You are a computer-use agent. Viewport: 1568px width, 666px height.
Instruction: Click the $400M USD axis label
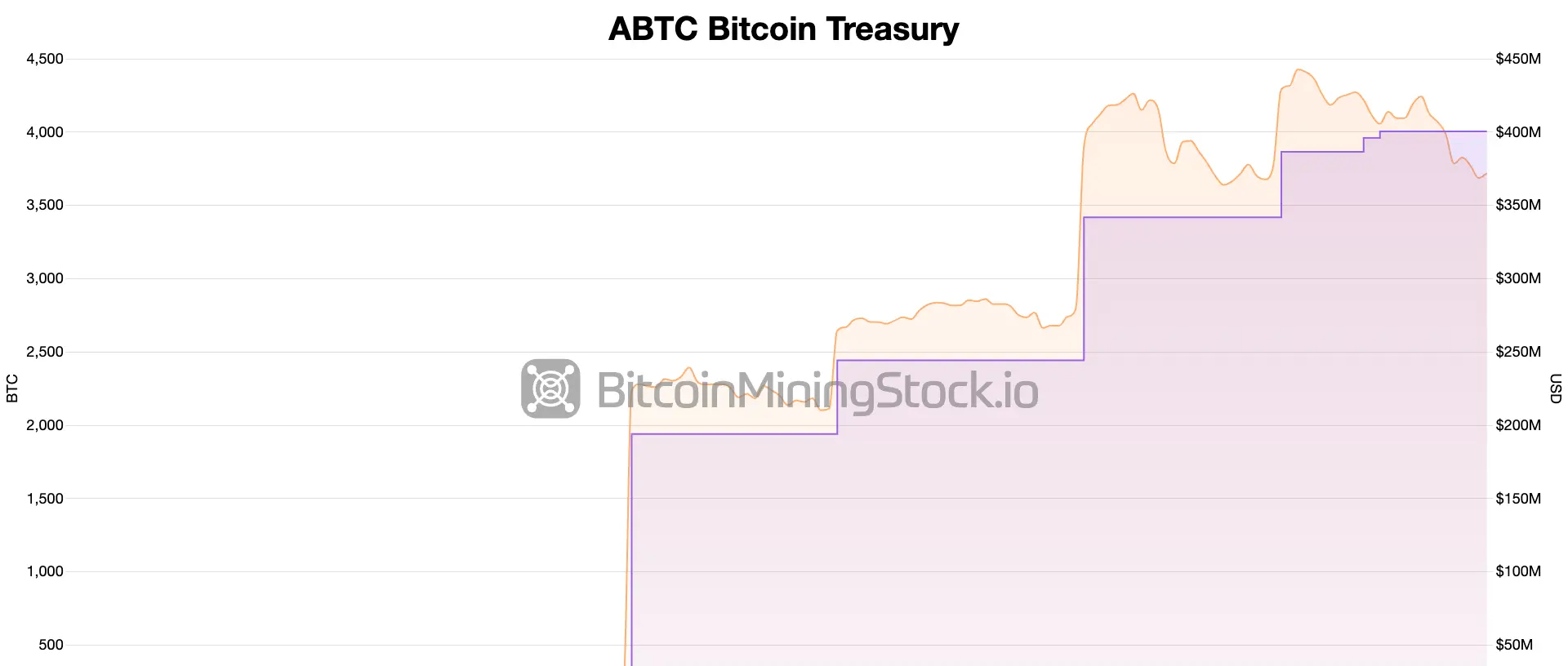(x=1518, y=132)
